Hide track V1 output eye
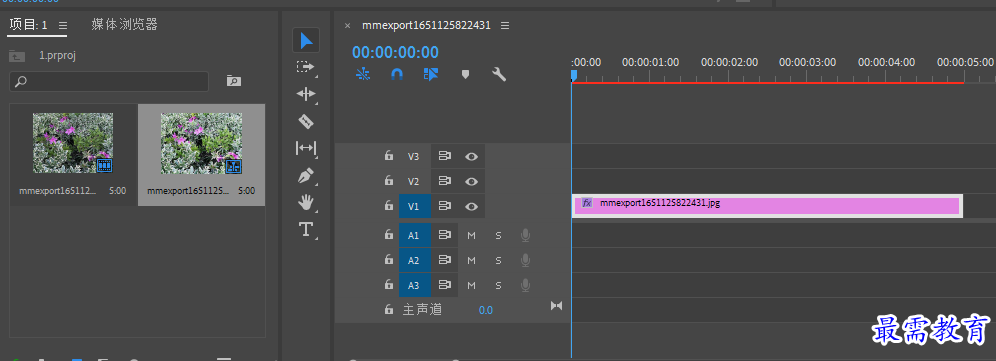The height and width of the screenshot is (361, 996). click(x=471, y=206)
